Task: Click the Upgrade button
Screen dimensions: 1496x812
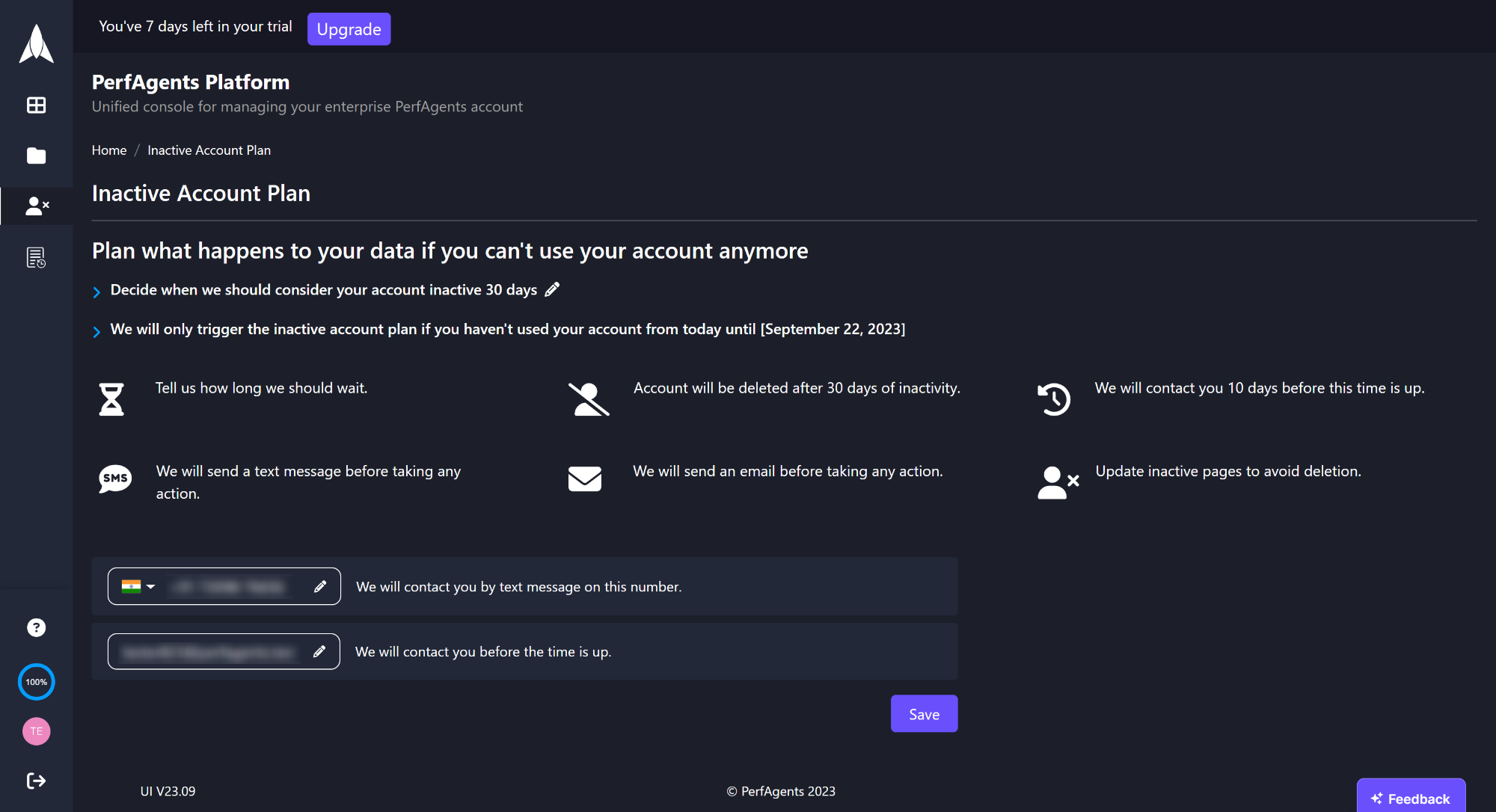Action: pos(349,29)
